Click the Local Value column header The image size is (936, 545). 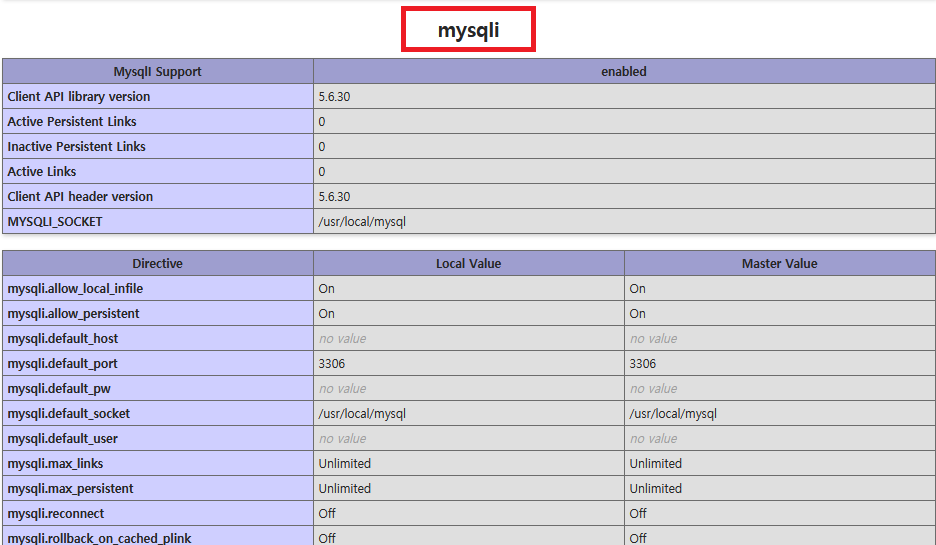469,264
